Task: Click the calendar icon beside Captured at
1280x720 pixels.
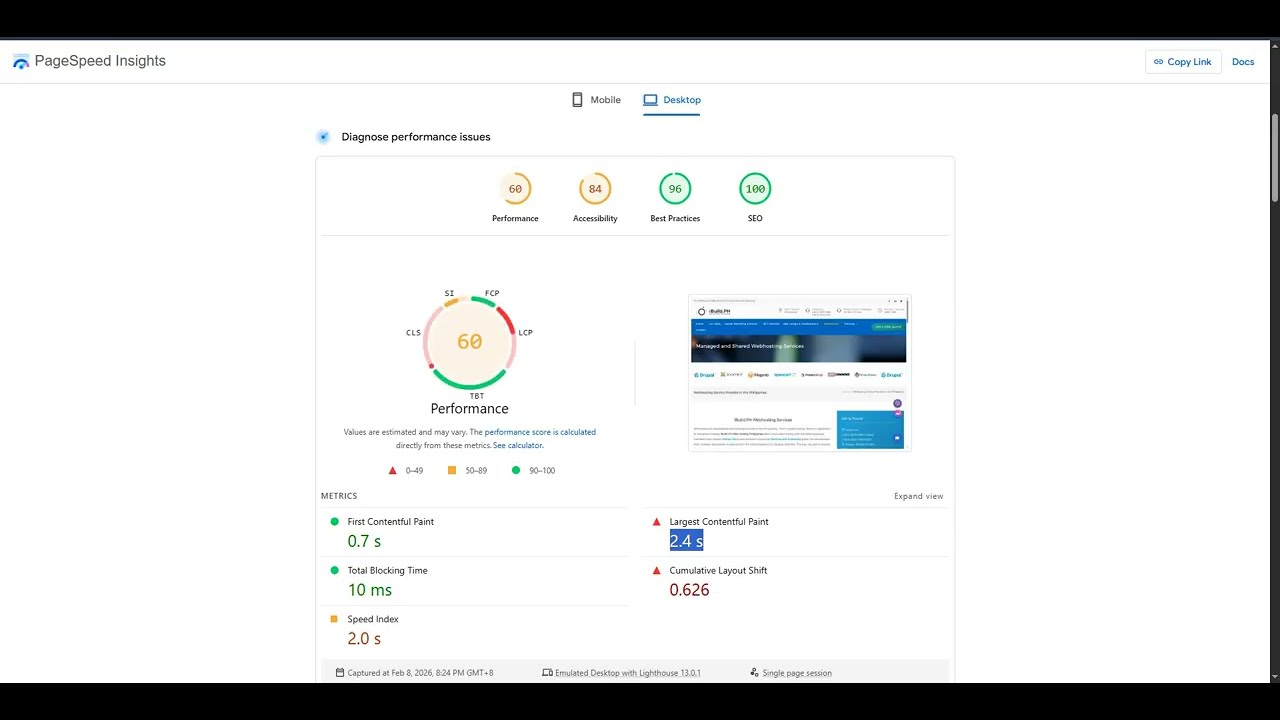Action: click(x=340, y=673)
